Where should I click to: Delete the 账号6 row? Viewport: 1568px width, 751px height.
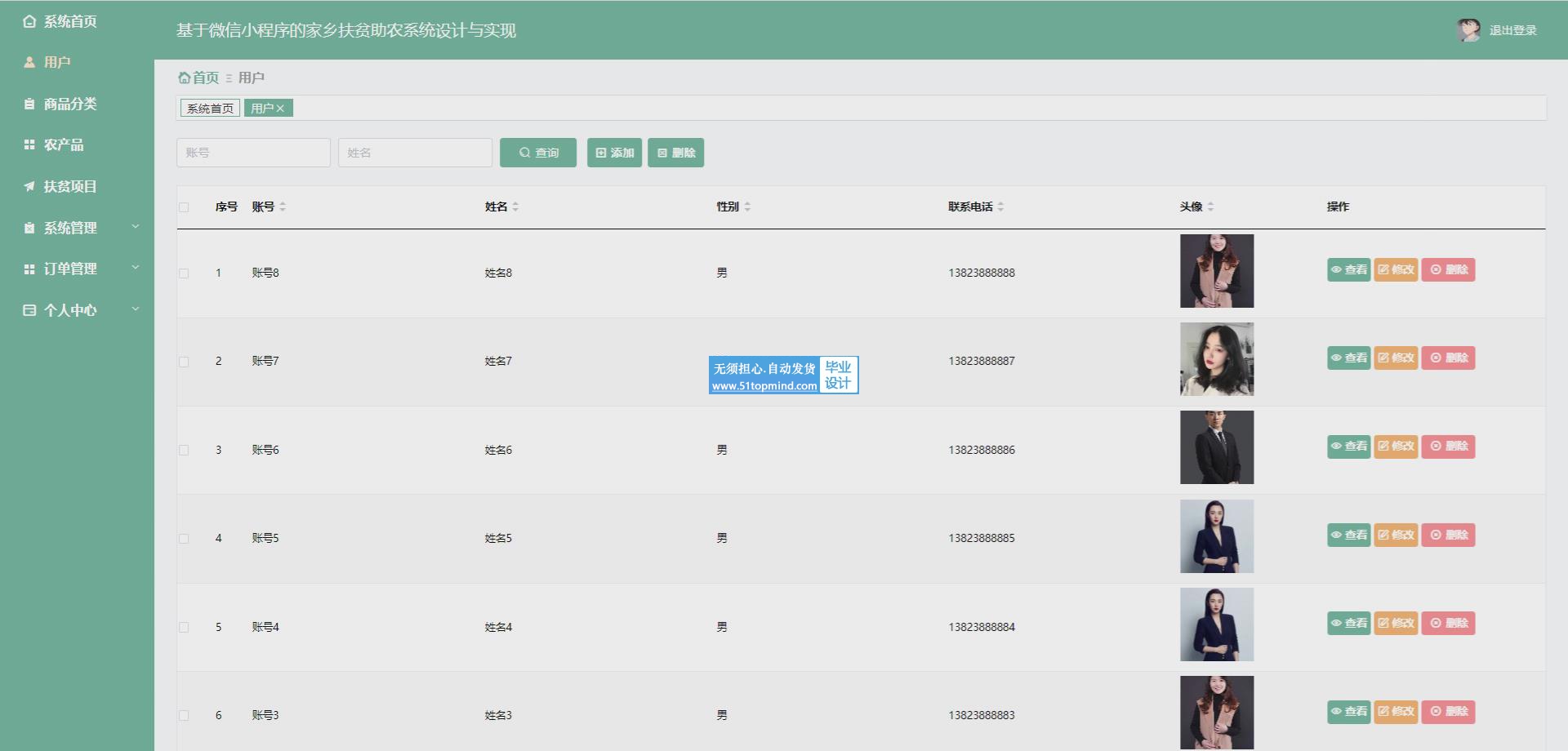click(x=1448, y=447)
